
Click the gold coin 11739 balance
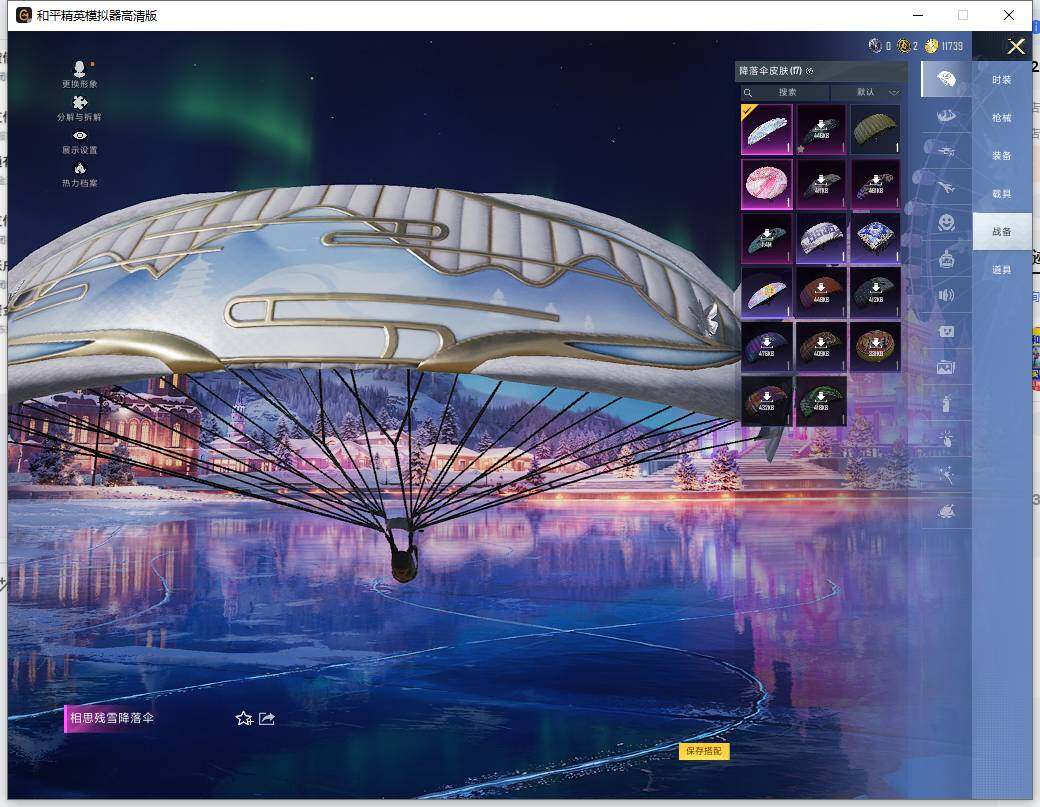pyautogui.click(x=944, y=46)
